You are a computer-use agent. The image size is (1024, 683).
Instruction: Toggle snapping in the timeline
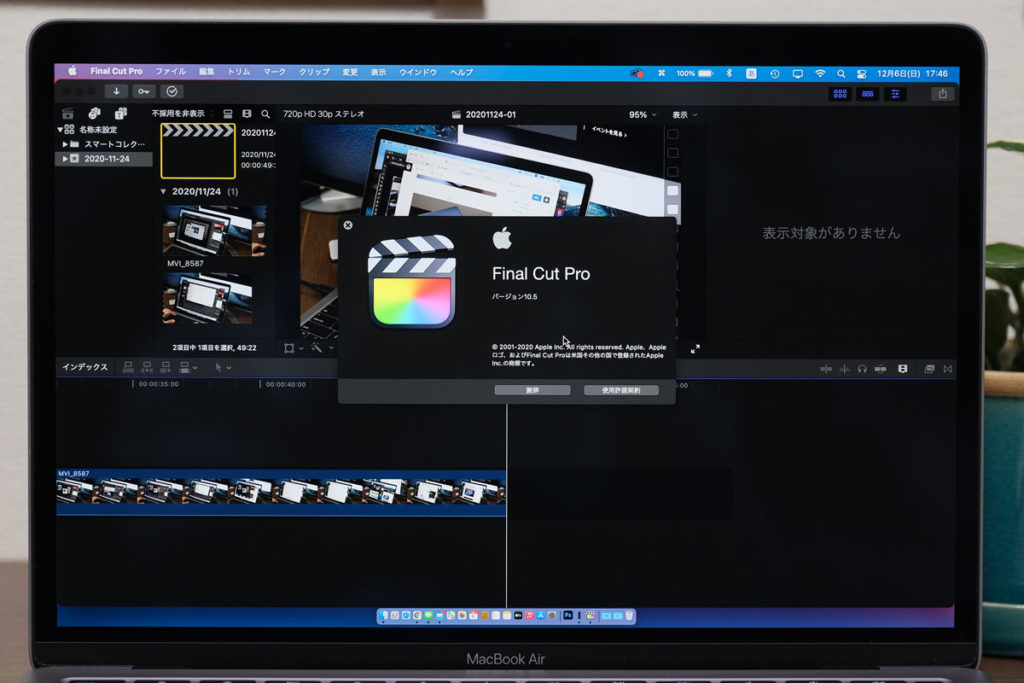(x=880, y=369)
